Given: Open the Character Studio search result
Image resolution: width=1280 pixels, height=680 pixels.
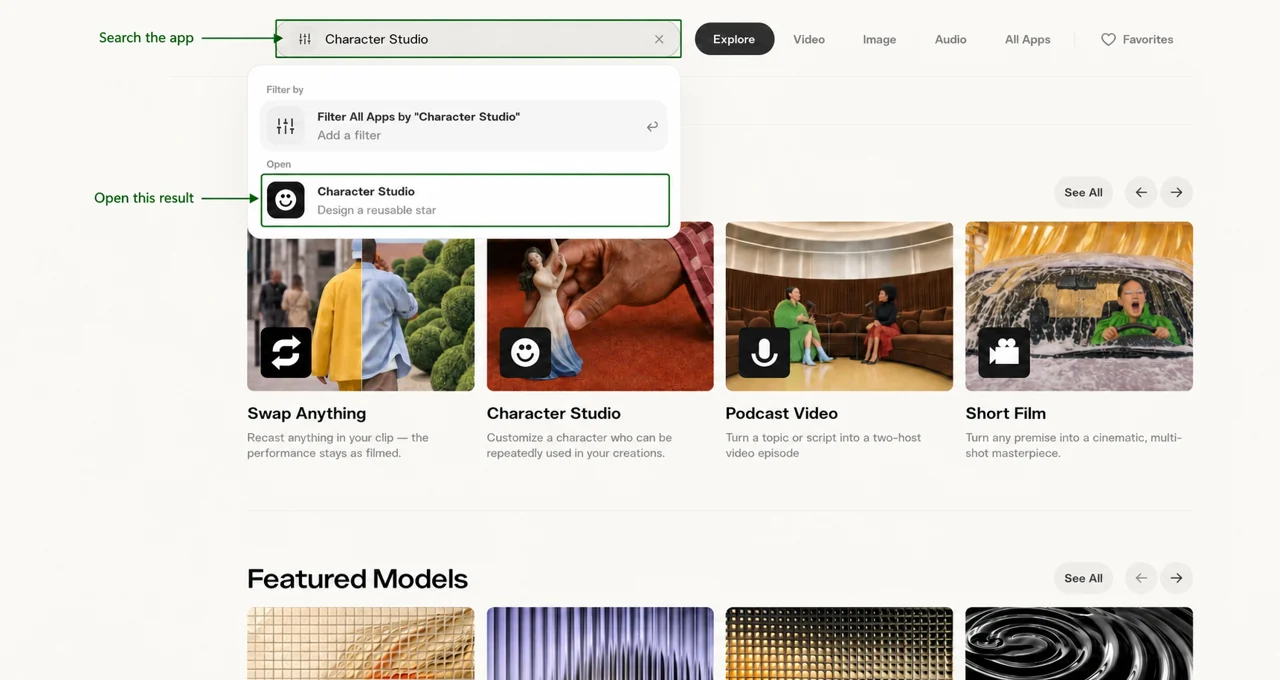Looking at the screenshot, I should 465,200.
